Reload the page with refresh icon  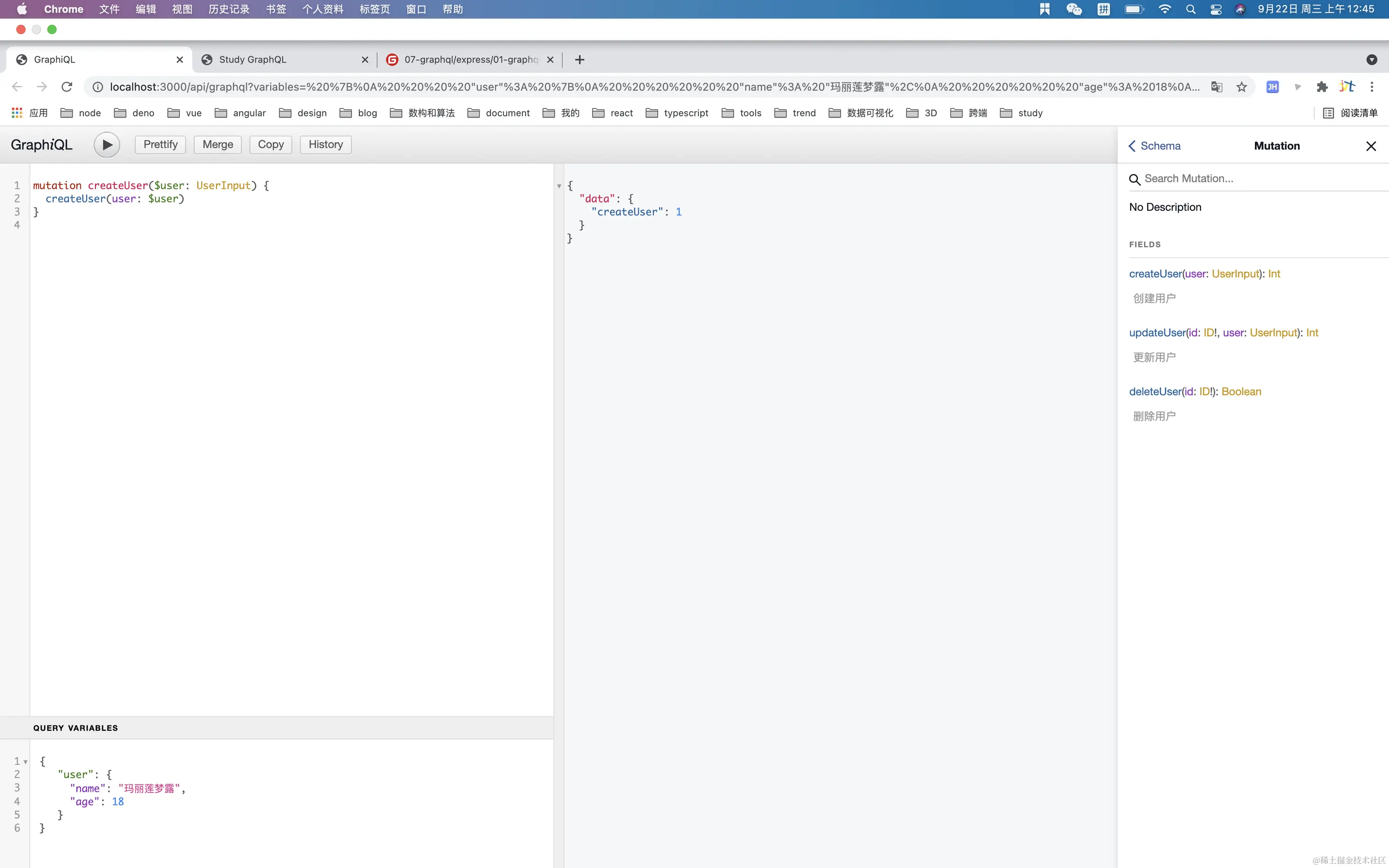(x=67, y=87)
